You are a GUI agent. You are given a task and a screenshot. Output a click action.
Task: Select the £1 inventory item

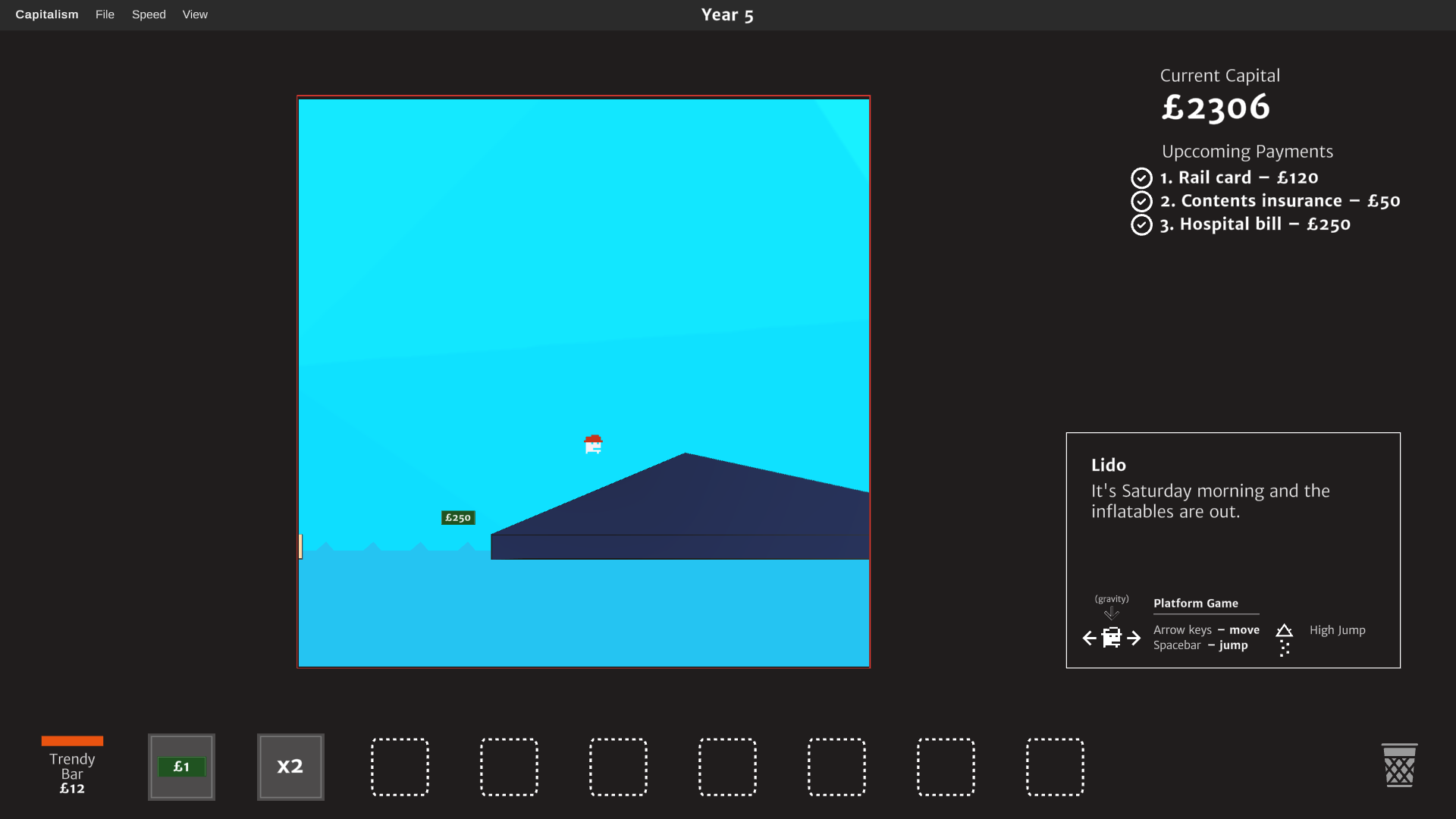(181, 767)
